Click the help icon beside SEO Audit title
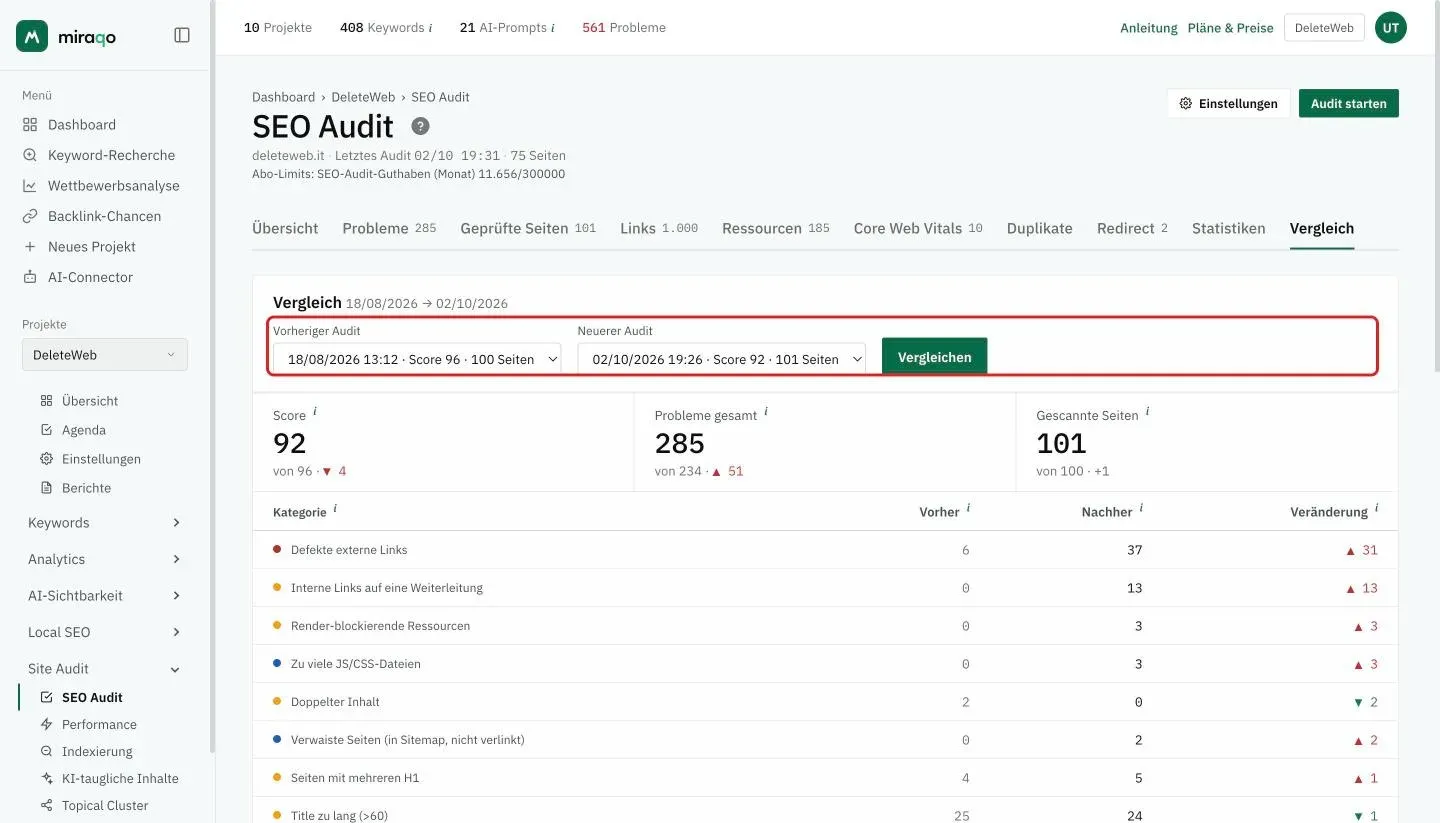 [x=421, y=126]
